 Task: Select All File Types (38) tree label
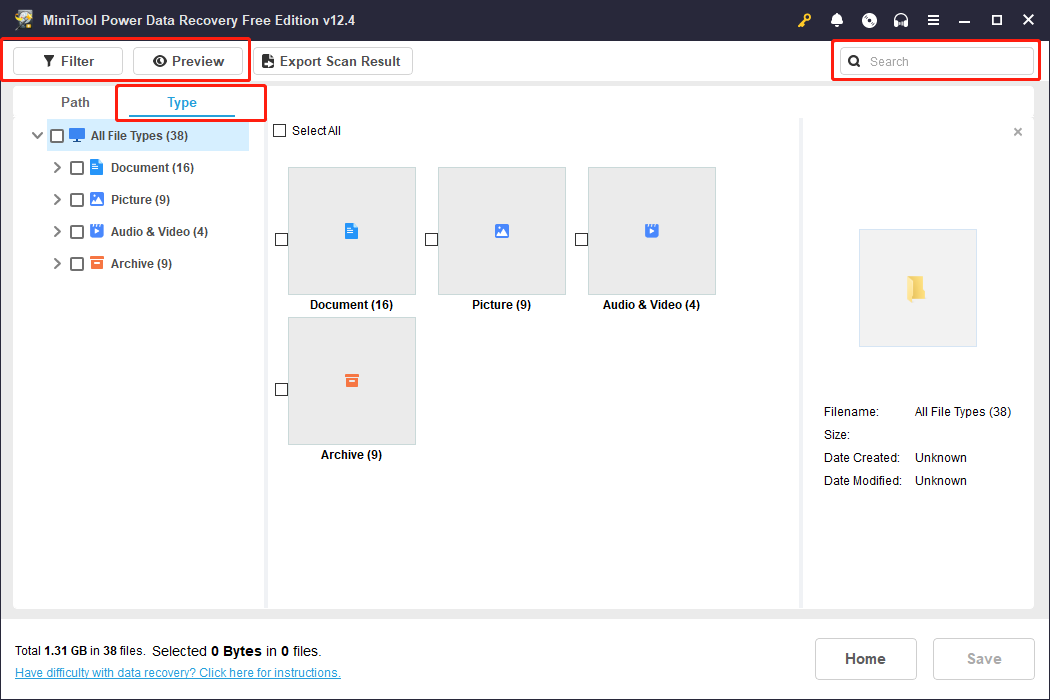139,136
